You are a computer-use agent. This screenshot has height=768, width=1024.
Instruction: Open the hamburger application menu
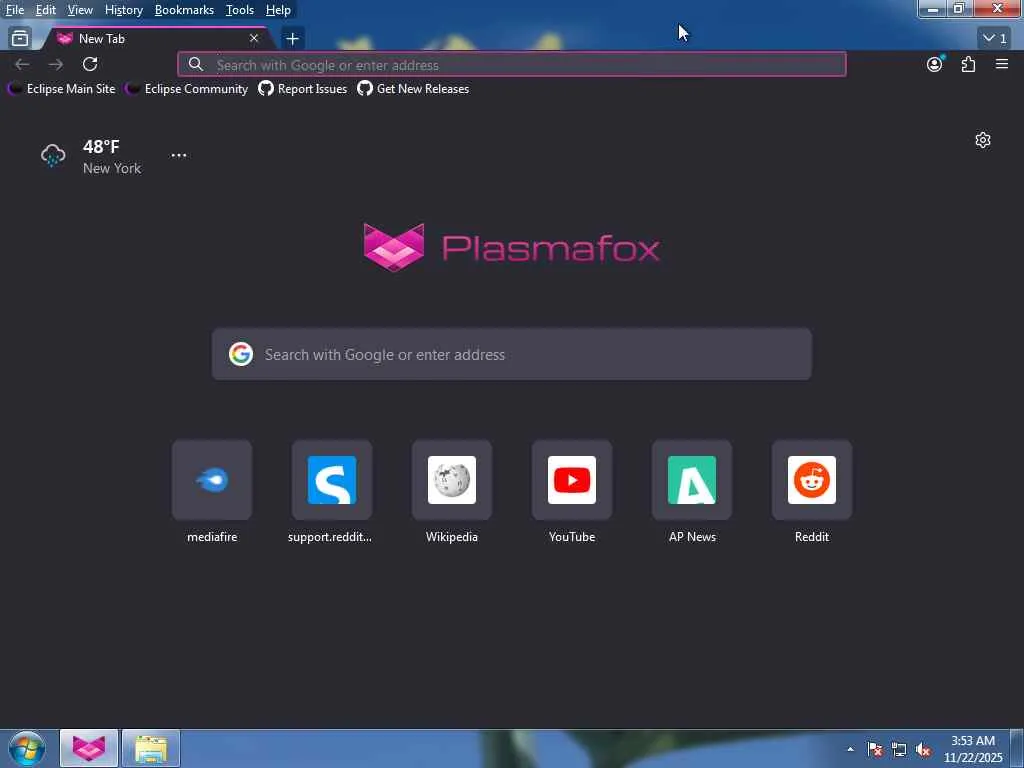pyautogui.click(x=1002, y=64)
